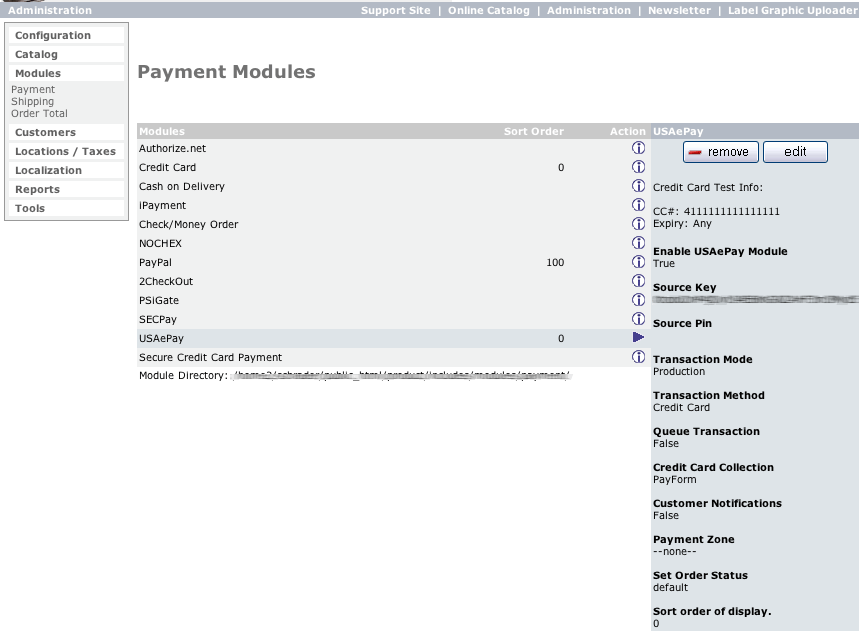This screenshot has height=634, width=859.
Task: Click the info icon for Credit Card
Action: (x=638, y=167)
